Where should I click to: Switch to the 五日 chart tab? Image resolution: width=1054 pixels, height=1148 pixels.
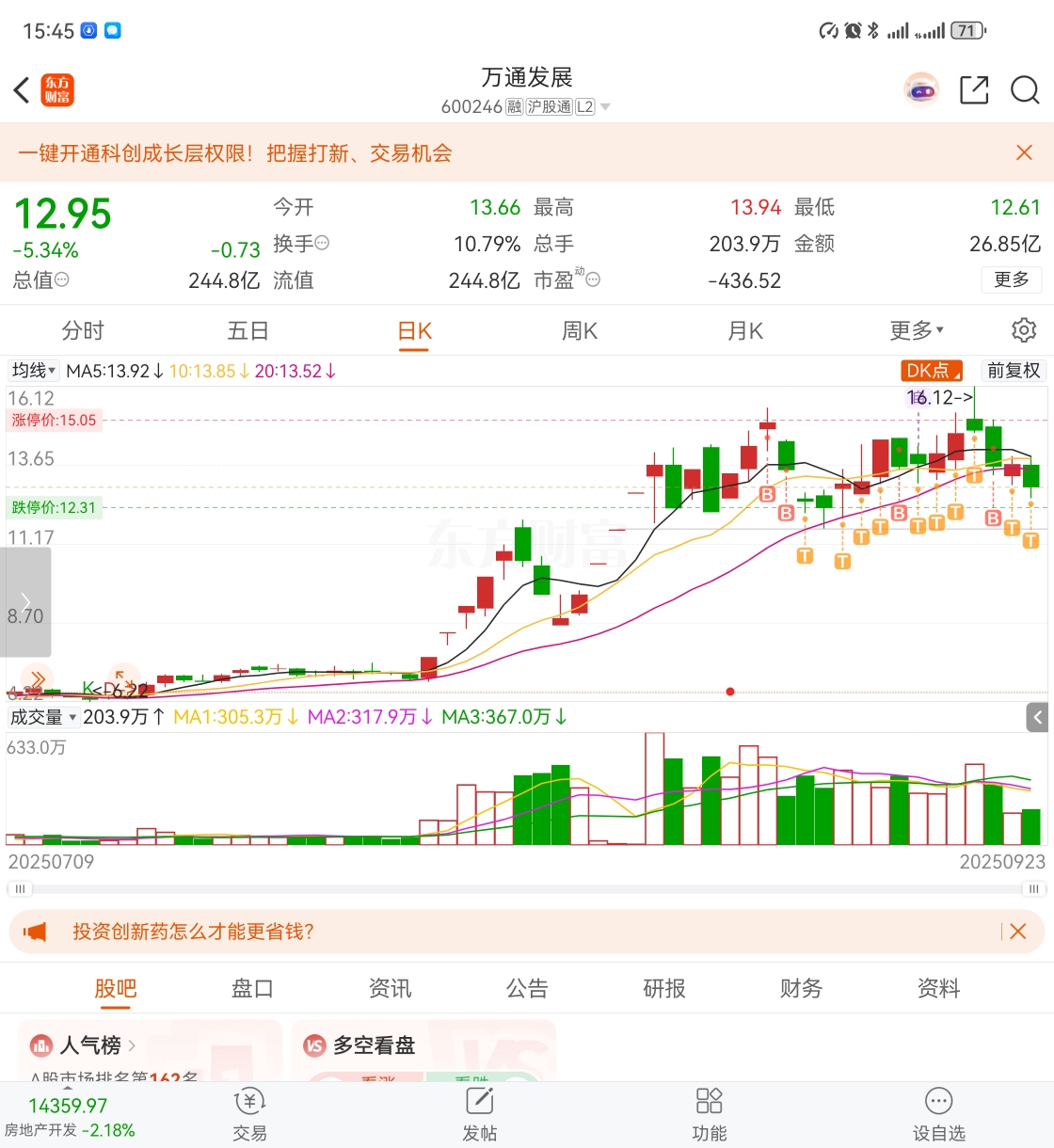coord(248,330)
